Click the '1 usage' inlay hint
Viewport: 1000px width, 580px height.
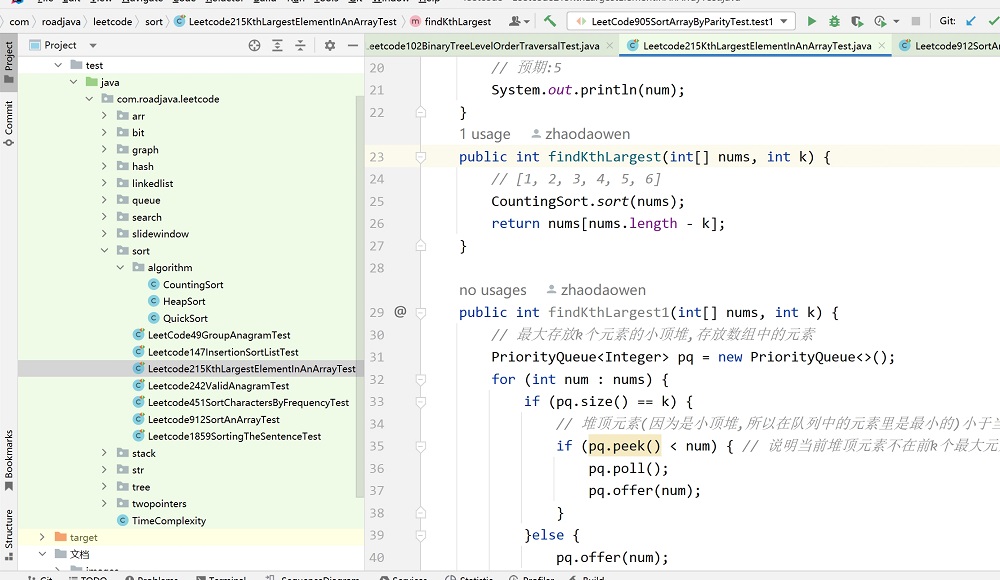tap(485, 134)
